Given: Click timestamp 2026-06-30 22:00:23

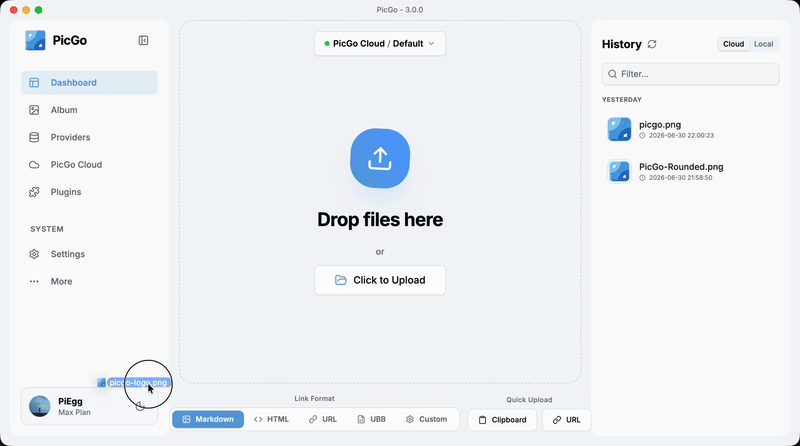Looking at the screenshot, I should coord(681,136).
